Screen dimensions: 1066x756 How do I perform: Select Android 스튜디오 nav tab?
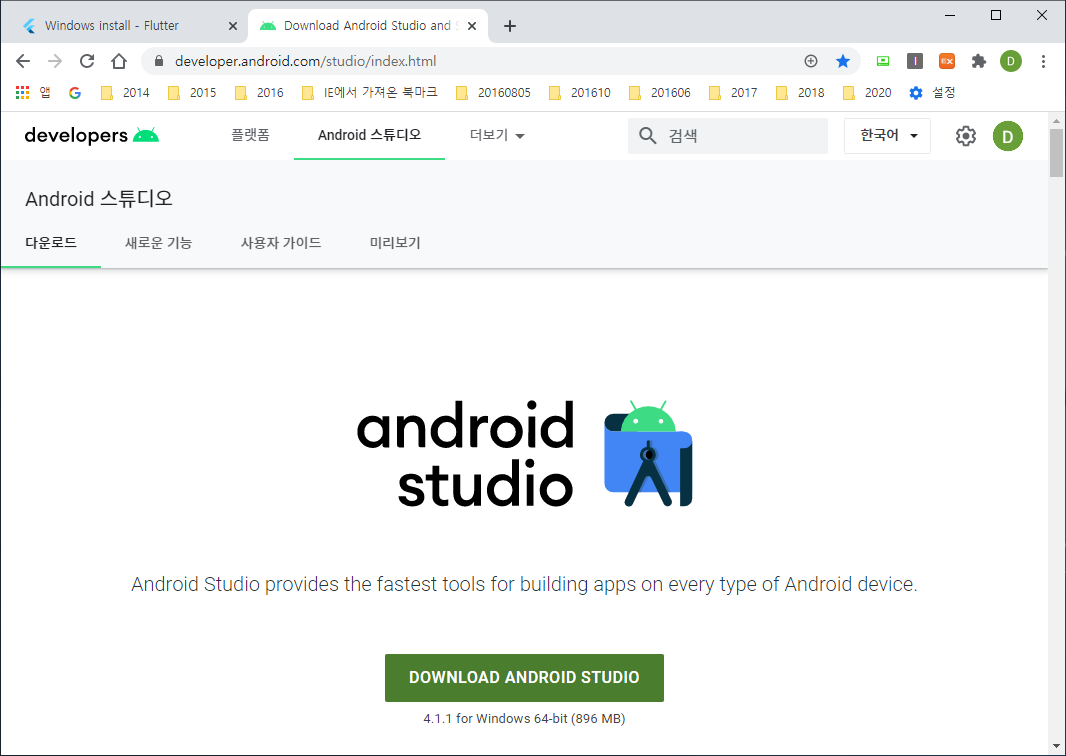pos(369,135)
